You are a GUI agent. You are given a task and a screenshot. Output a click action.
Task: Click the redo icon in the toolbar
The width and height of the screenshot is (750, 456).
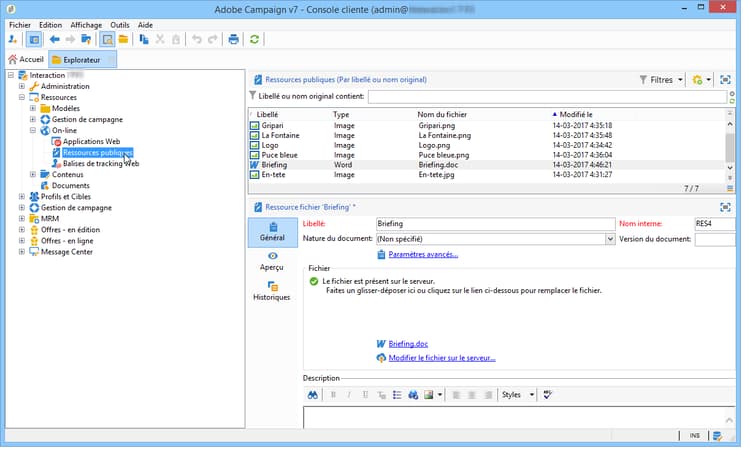click(212, 40)
